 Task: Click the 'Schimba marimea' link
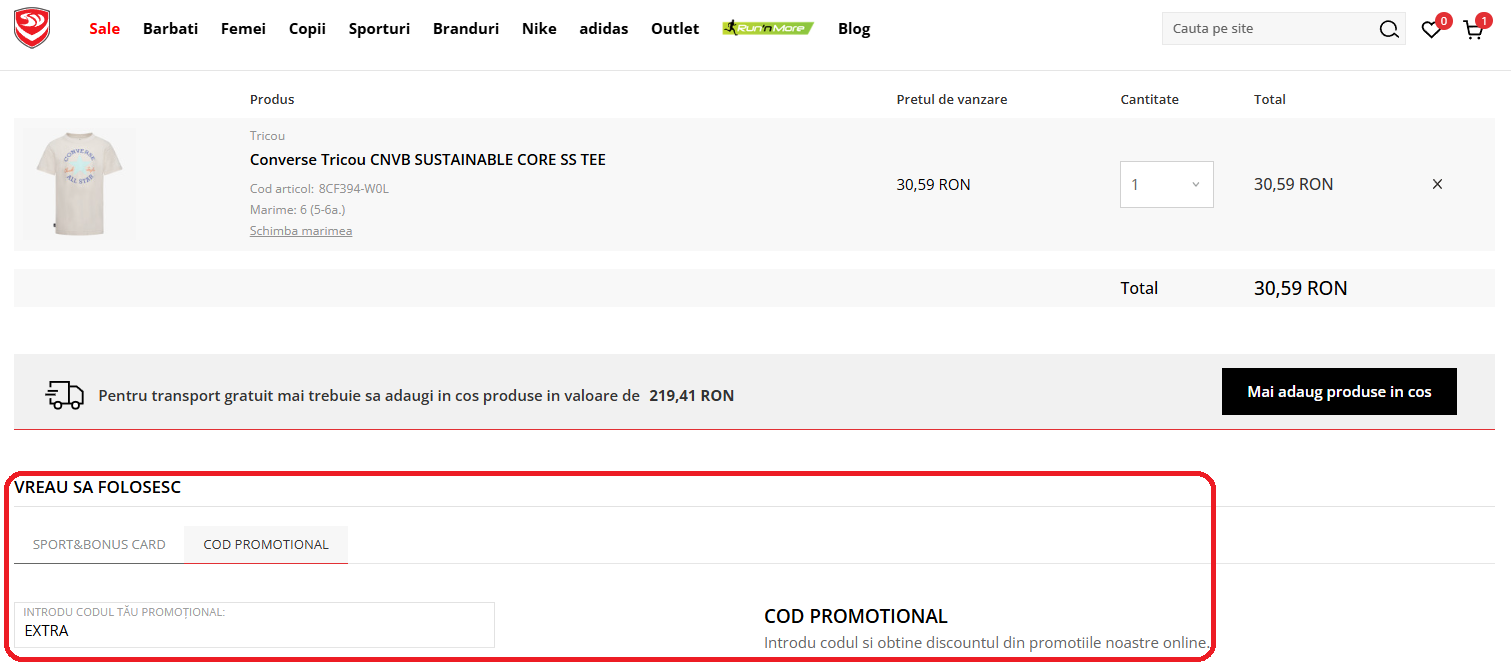(x=300, y=231)
